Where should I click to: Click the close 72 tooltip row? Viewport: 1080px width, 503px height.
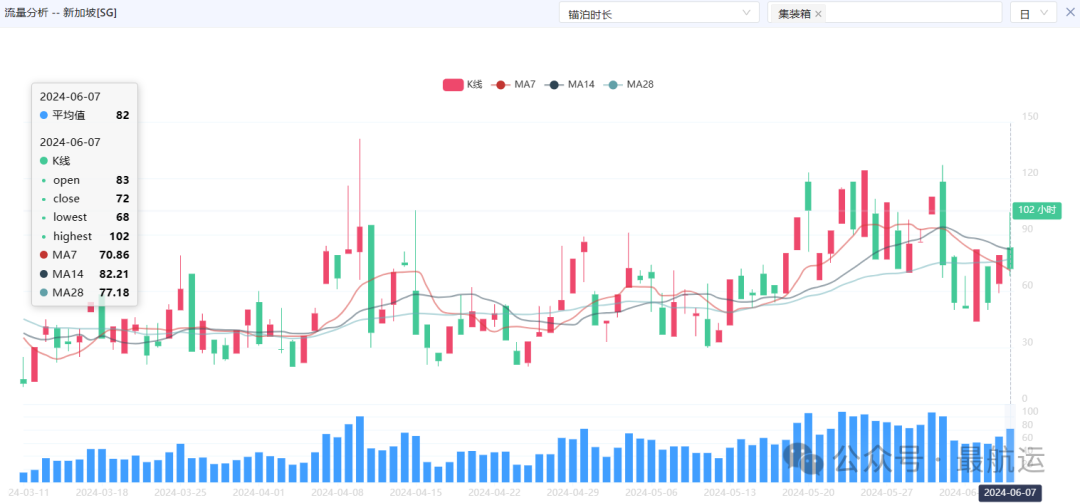[84, 198]
